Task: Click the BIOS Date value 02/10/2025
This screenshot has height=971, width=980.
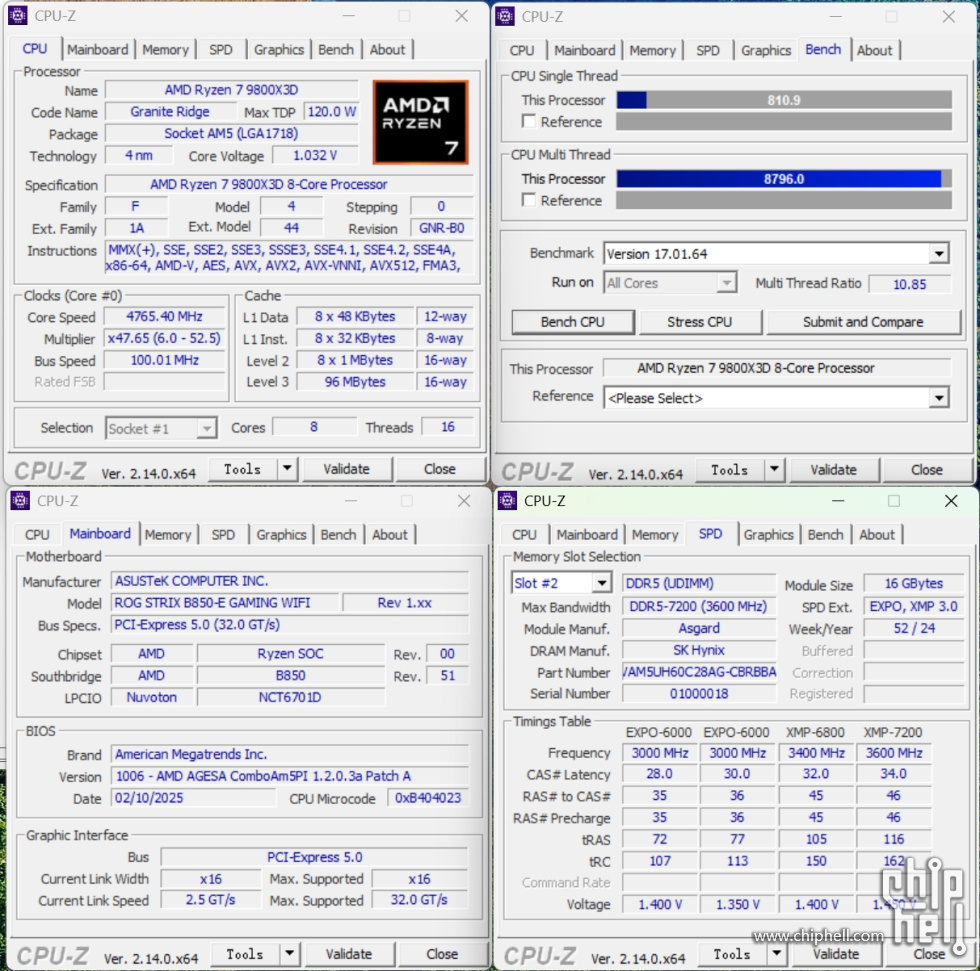Action: point(193,798)
